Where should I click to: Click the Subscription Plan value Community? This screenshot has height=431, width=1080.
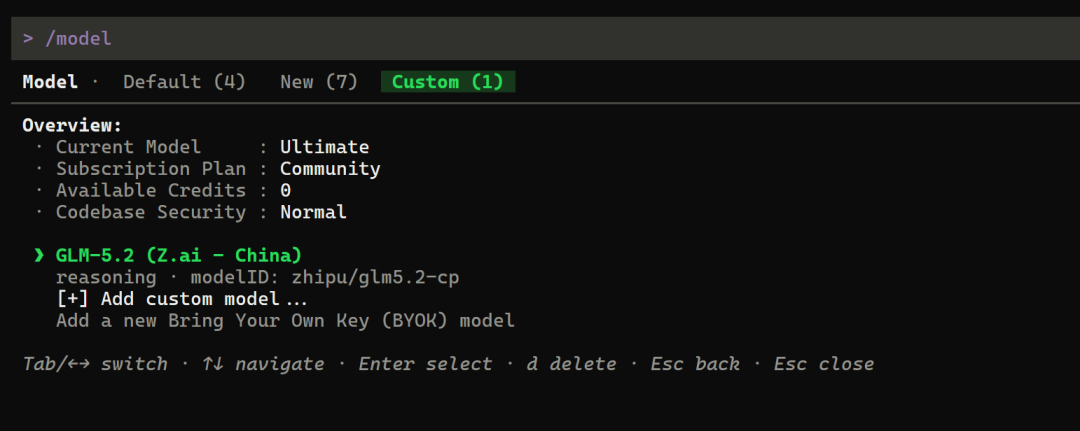(330, 169)
